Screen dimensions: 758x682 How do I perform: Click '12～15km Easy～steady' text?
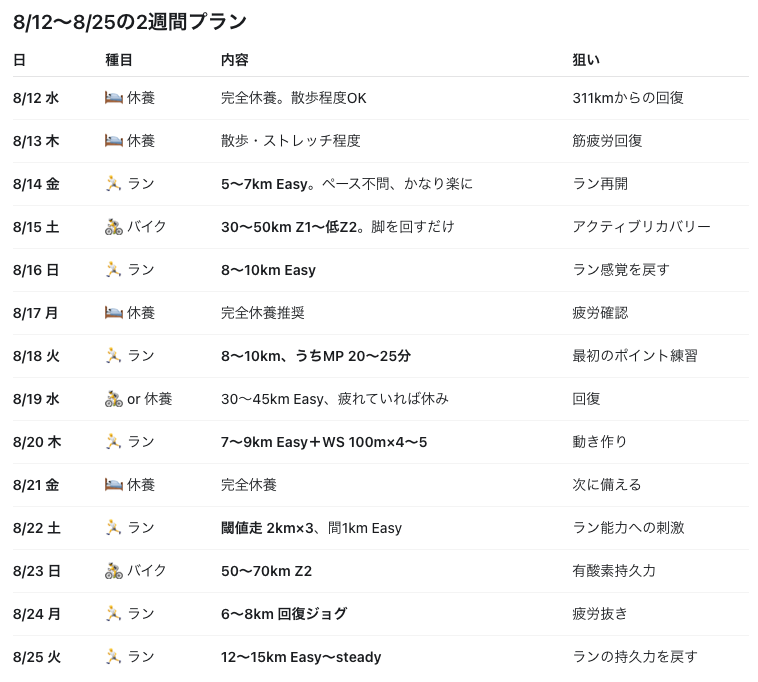(301, 657)
